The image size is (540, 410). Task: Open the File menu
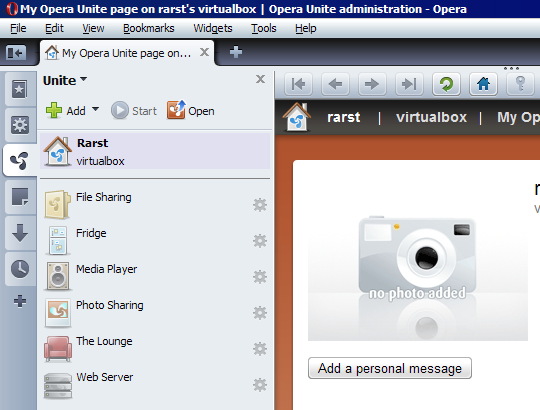tap(18, 28)
